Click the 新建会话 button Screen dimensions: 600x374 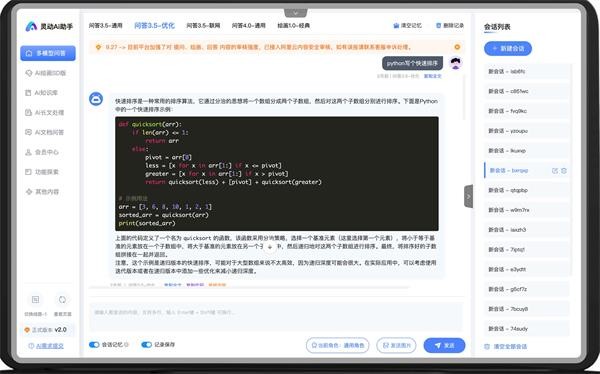point(508,49)
